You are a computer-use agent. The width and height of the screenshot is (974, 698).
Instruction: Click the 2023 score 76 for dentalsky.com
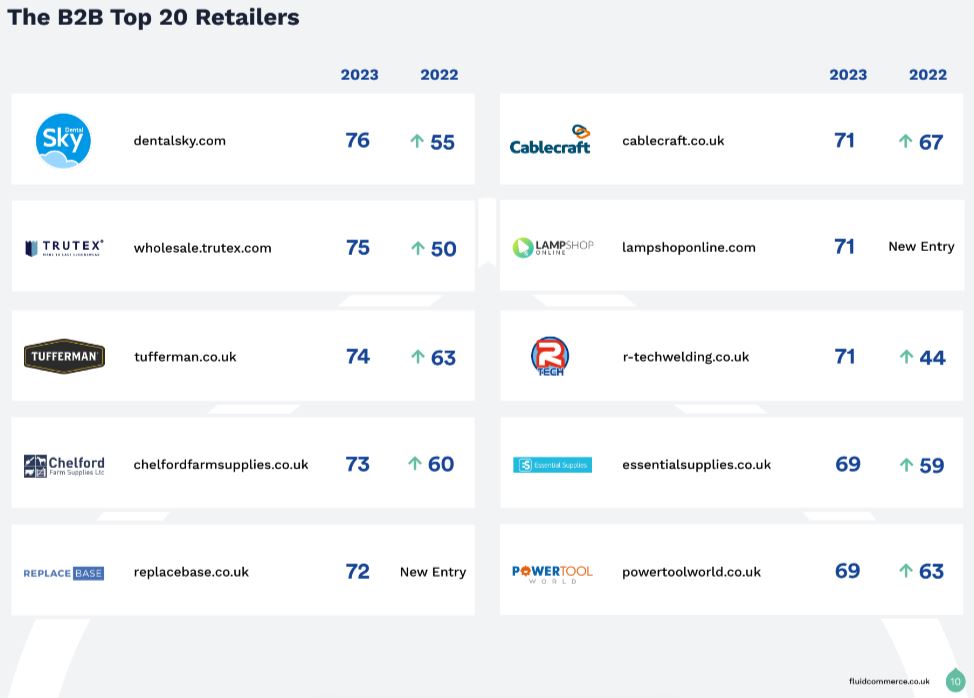358,140
